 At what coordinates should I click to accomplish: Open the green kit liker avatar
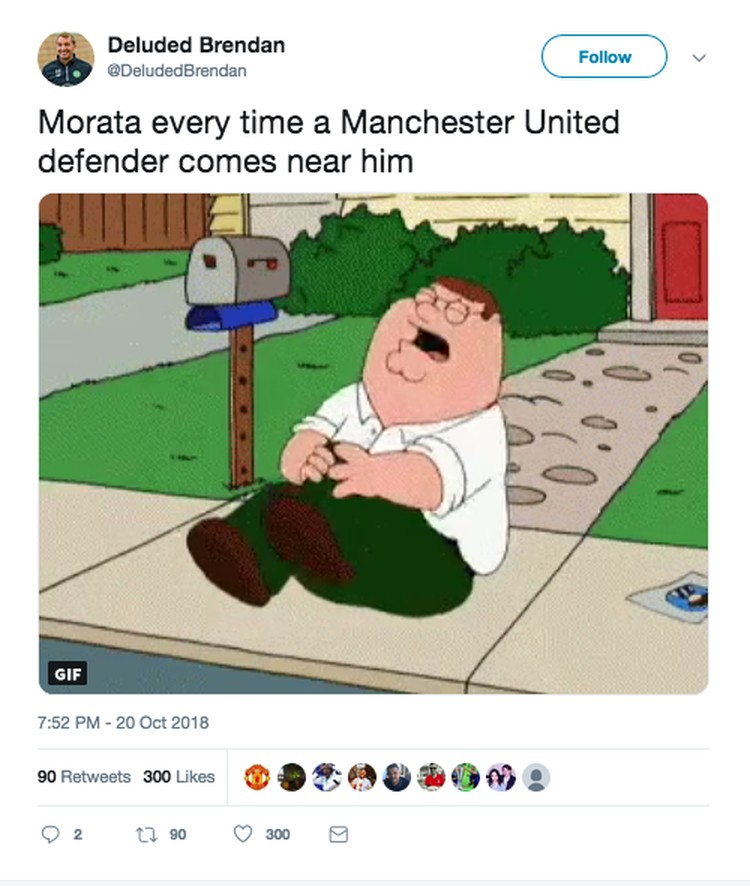click(466, 777)
